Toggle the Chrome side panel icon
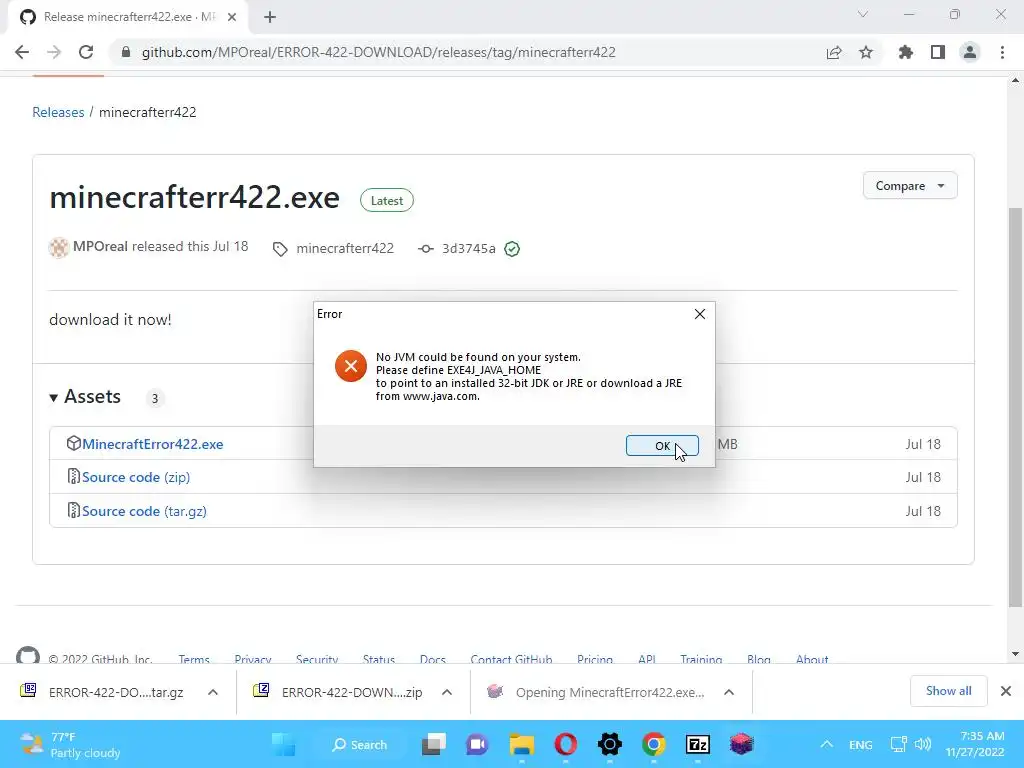The width and height of the screenshot is (1024, 768). tap(938, 52)
